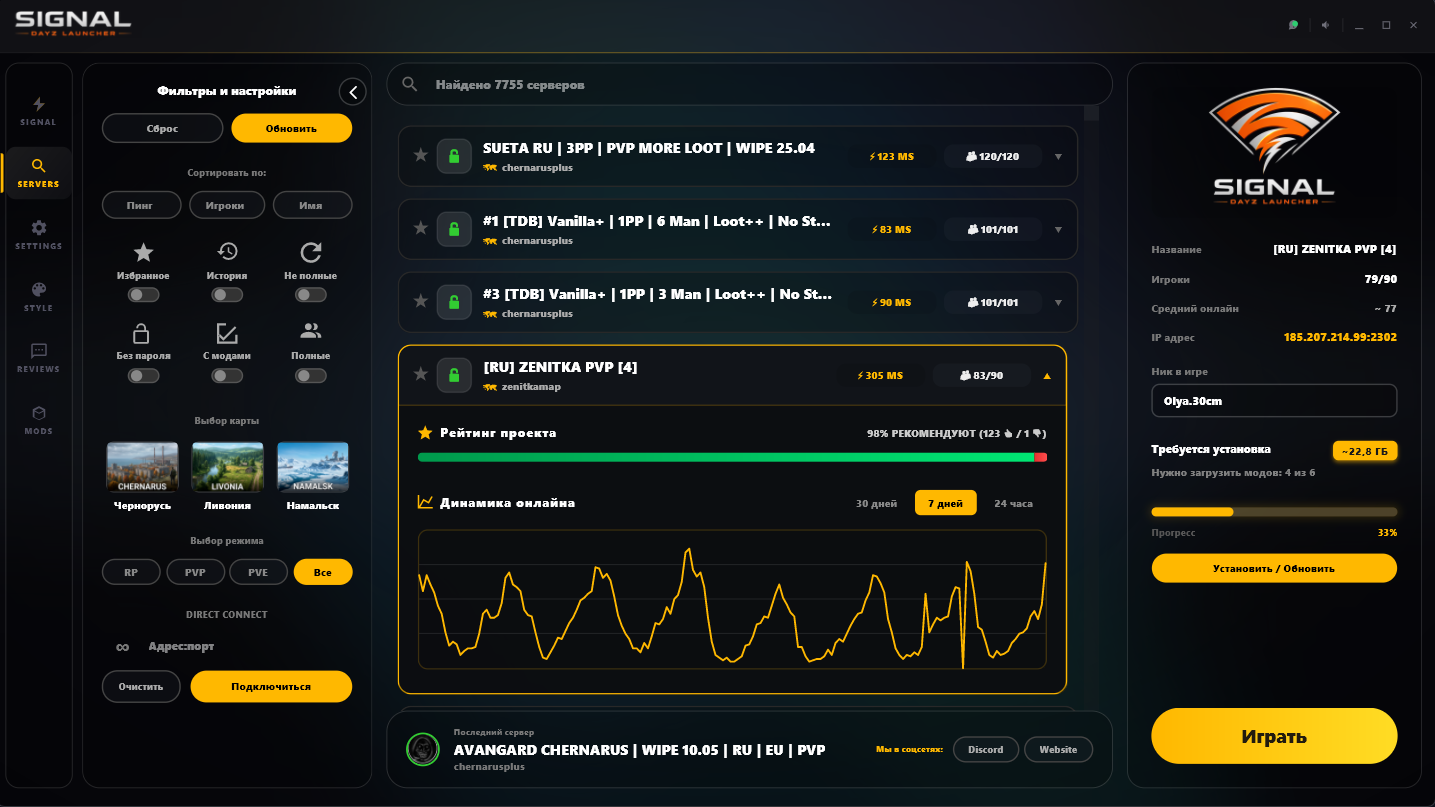Open the Settings tab in sidebar

(x=38, y=235)
